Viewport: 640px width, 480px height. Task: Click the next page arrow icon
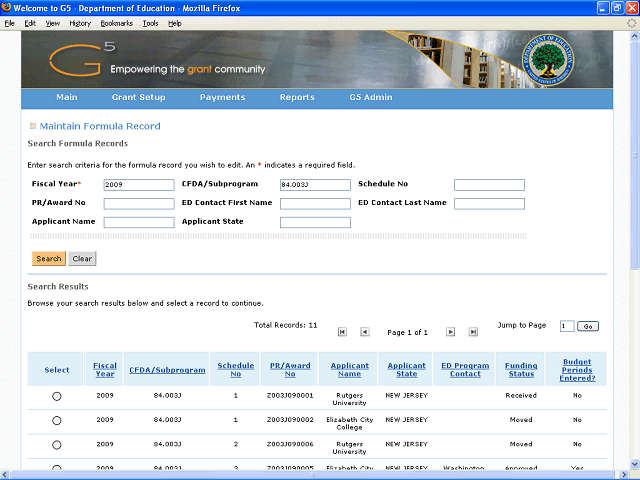450,332
